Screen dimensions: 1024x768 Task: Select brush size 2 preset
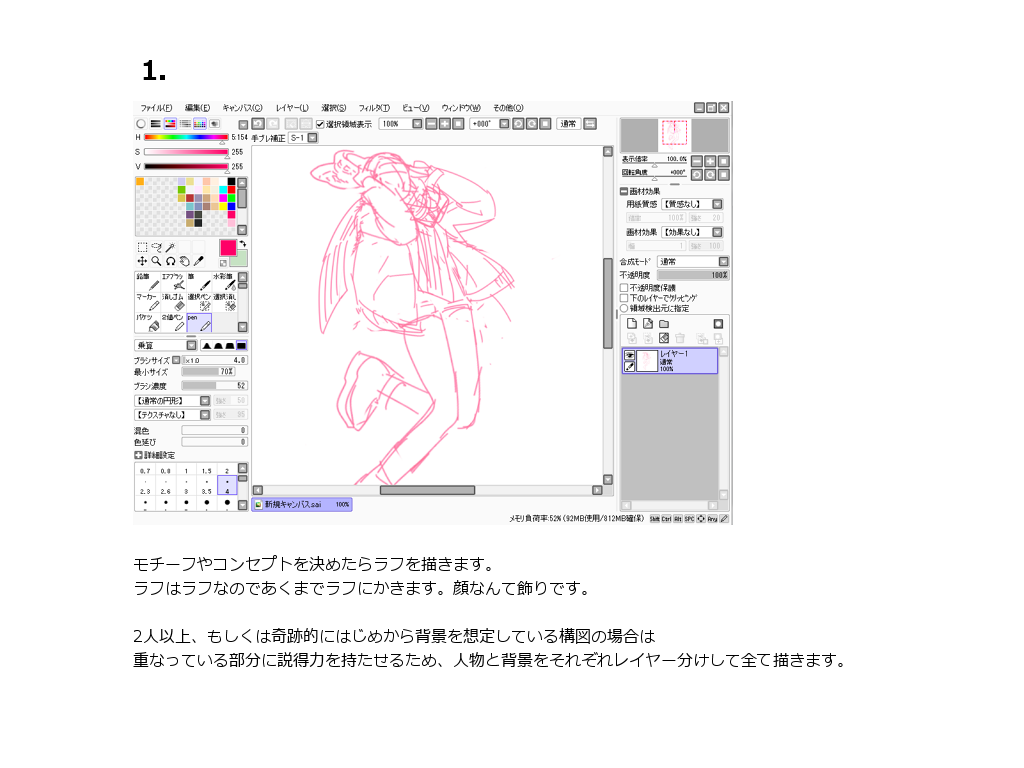coord(227,470)
